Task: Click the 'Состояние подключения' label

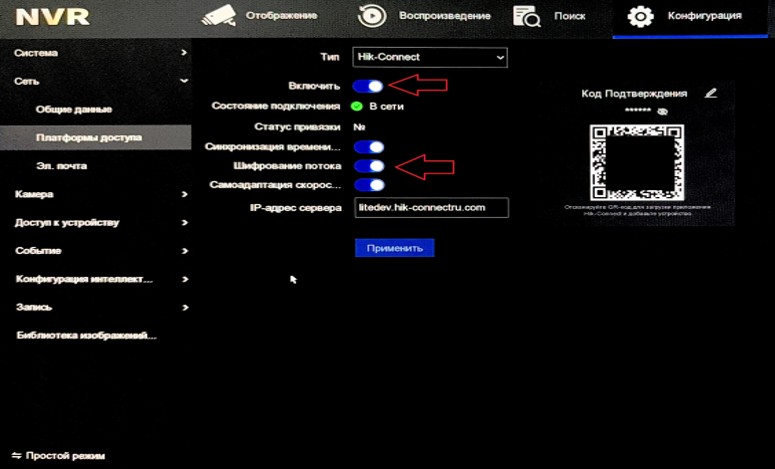Action: [276, 106]
